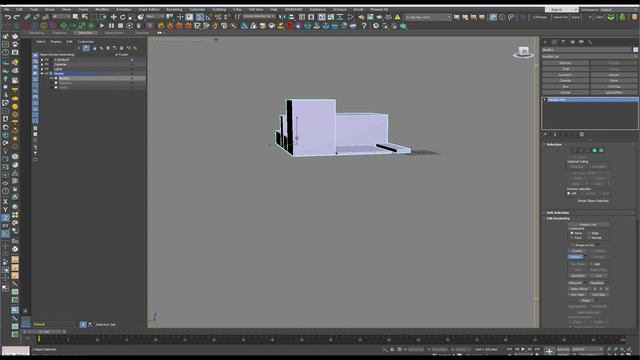Click the timeline time slider

coord(44,332)
